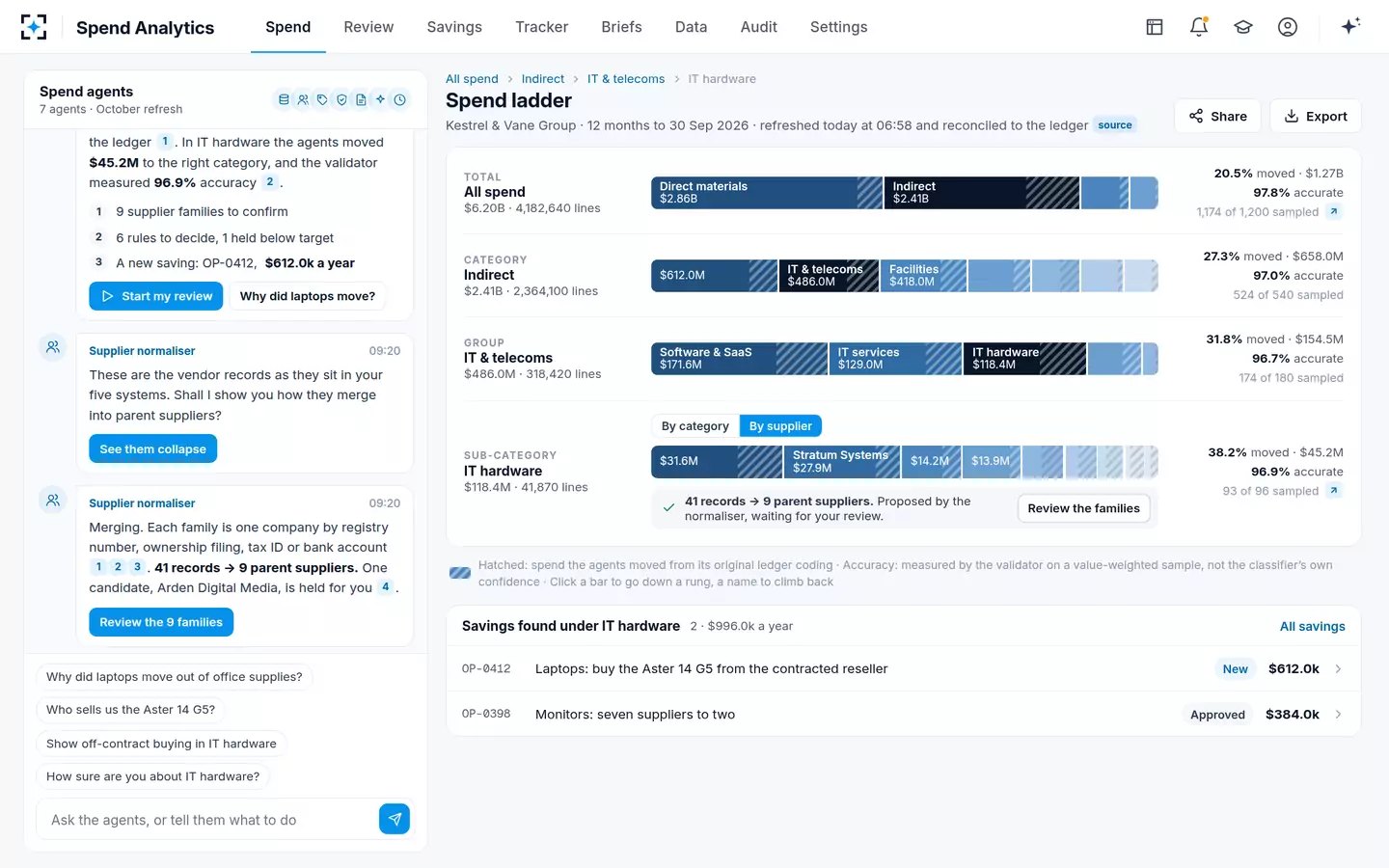Screen dimensions: 1389x868
Task: Select the database agent icon
Action: pos(284,99)
